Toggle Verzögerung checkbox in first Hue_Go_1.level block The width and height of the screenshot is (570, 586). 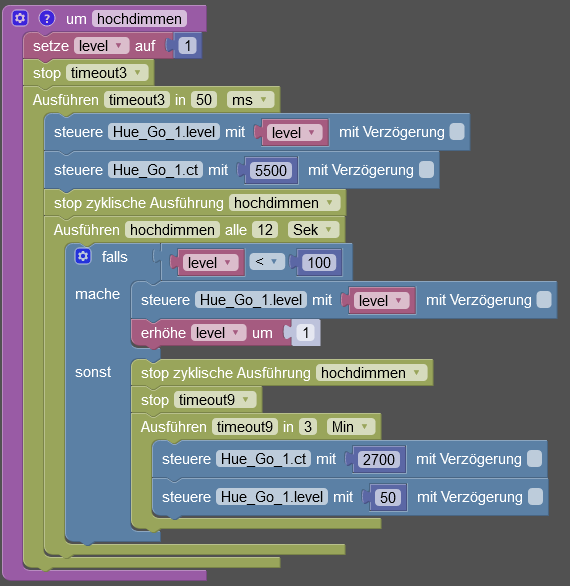pyautogui.click(x=457, y=132)
